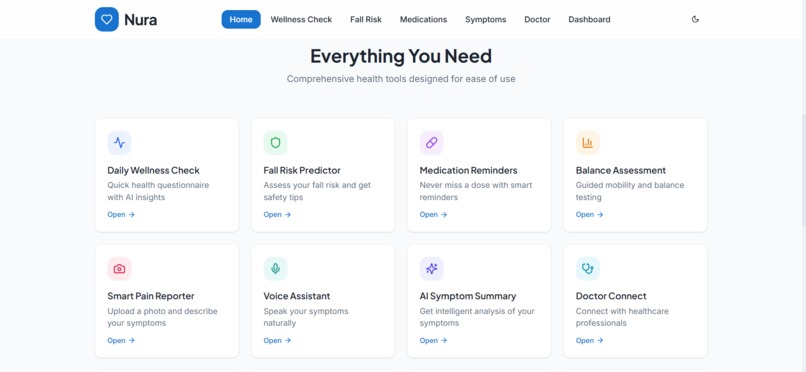Image resolution: width=806 pixels, height=372 pixels.
Task: Click the Fall Risk Predictor shield icon
Action: [276, 143]
